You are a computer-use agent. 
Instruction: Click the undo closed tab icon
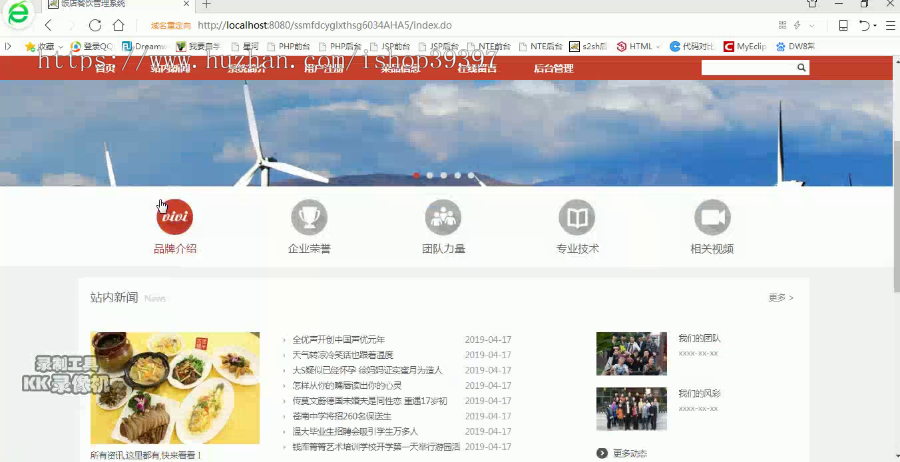[x=864, y=25]
